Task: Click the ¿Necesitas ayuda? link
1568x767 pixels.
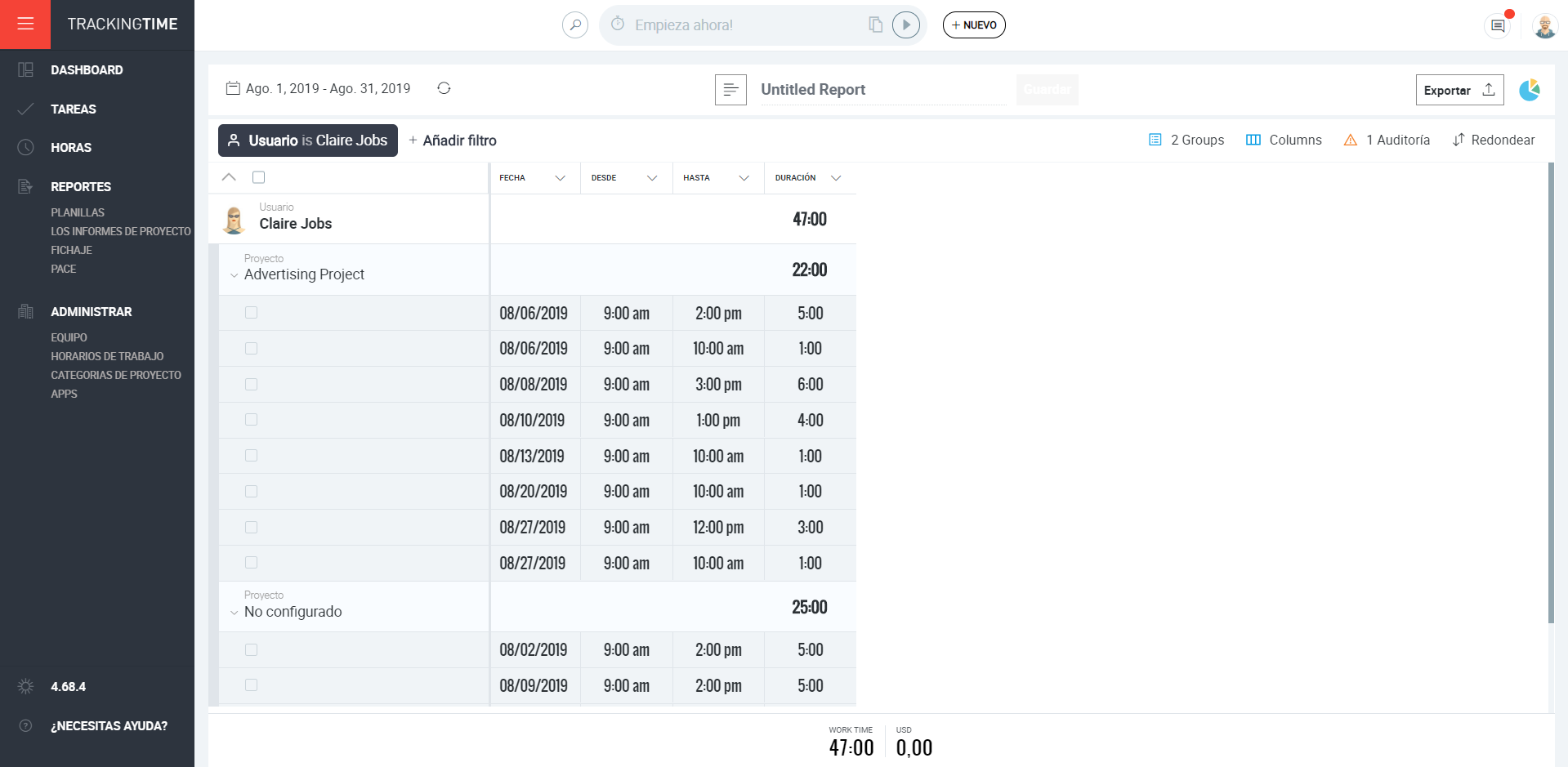Action: 109,725
